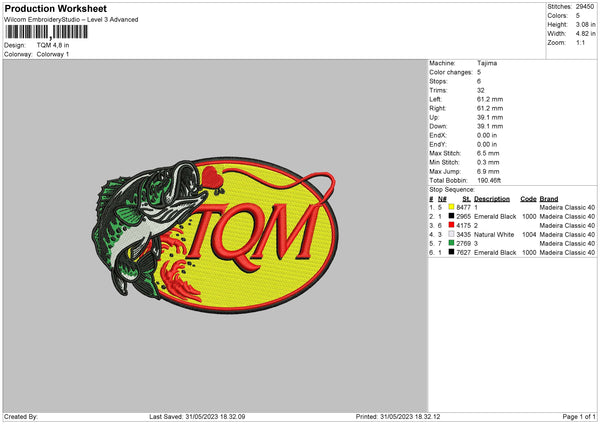Click the Up label
600x424 pixels.
tap(434, 117)
